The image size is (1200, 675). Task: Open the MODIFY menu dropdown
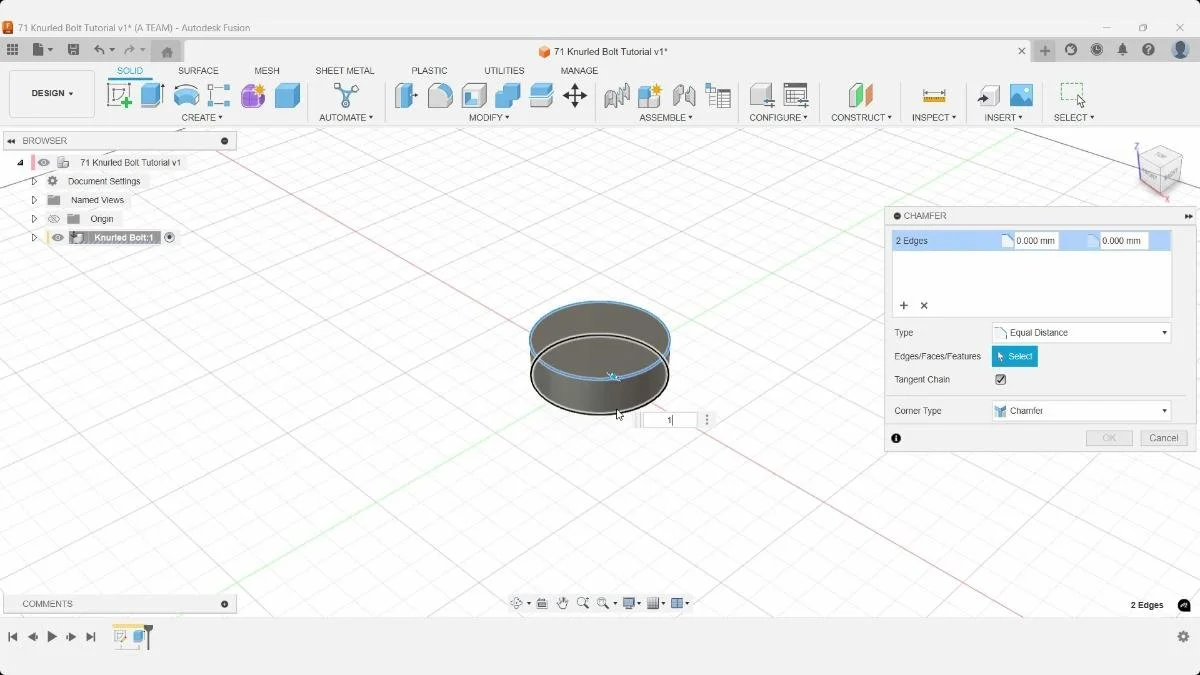489,118
